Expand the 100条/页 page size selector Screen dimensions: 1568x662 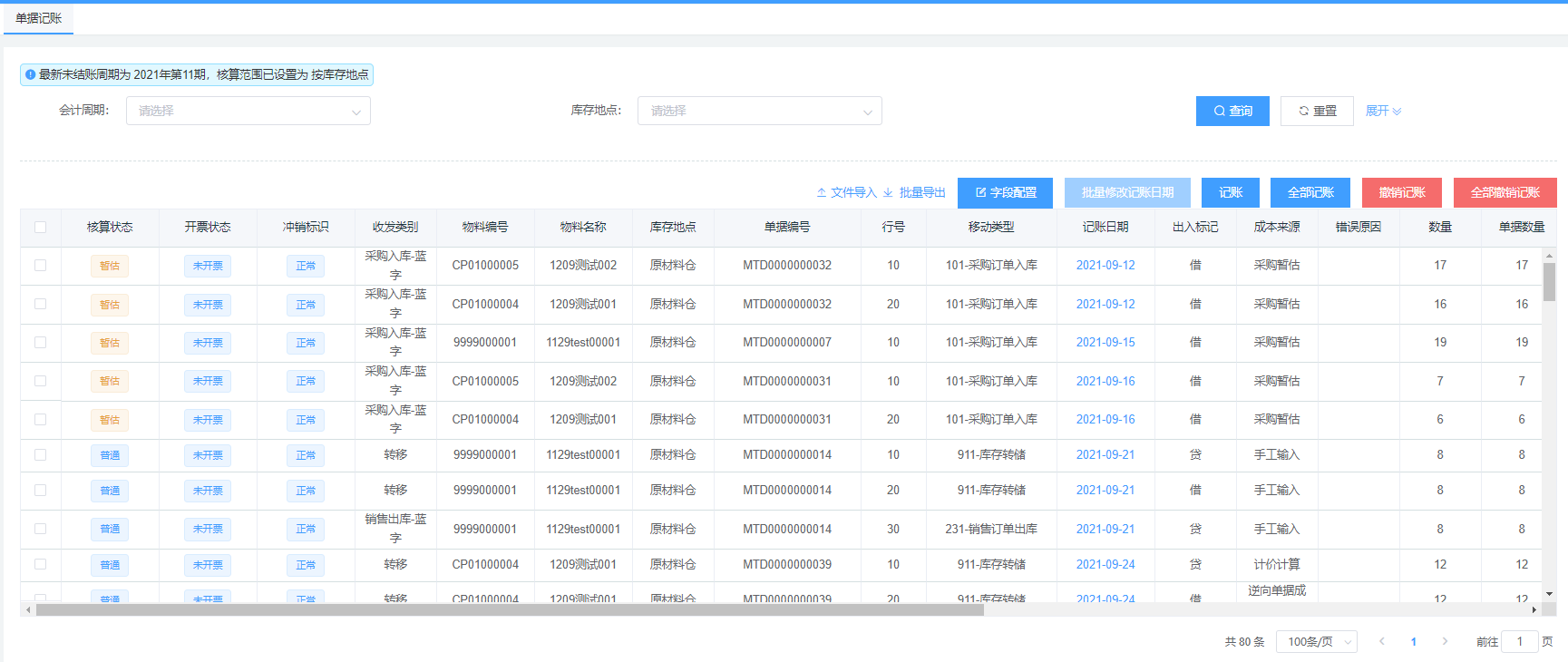point(1316,641)
